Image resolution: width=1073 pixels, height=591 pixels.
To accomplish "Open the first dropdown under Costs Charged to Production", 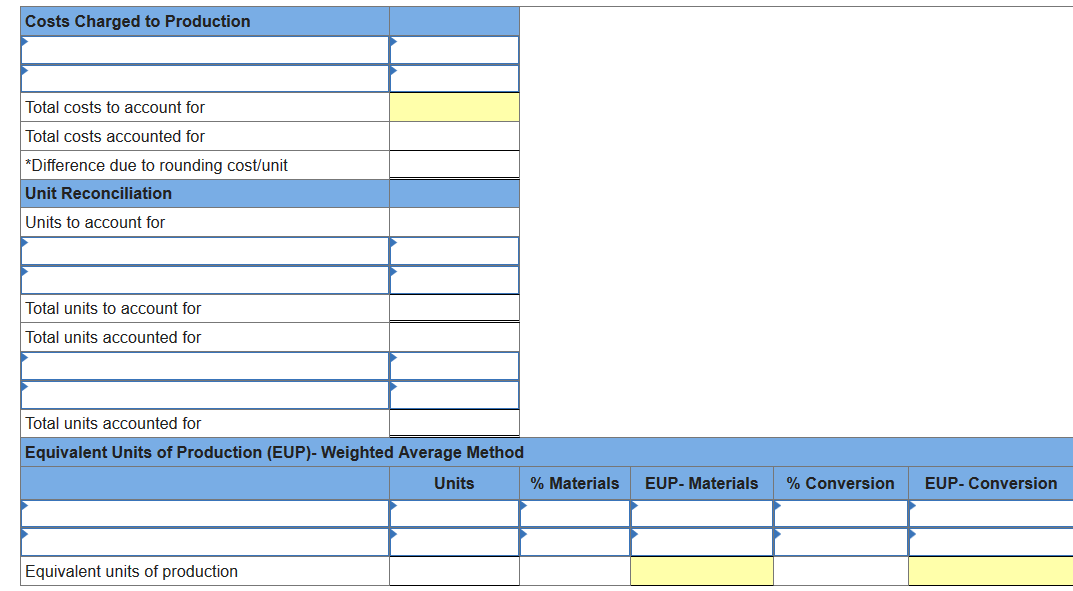I will point(200,49).
